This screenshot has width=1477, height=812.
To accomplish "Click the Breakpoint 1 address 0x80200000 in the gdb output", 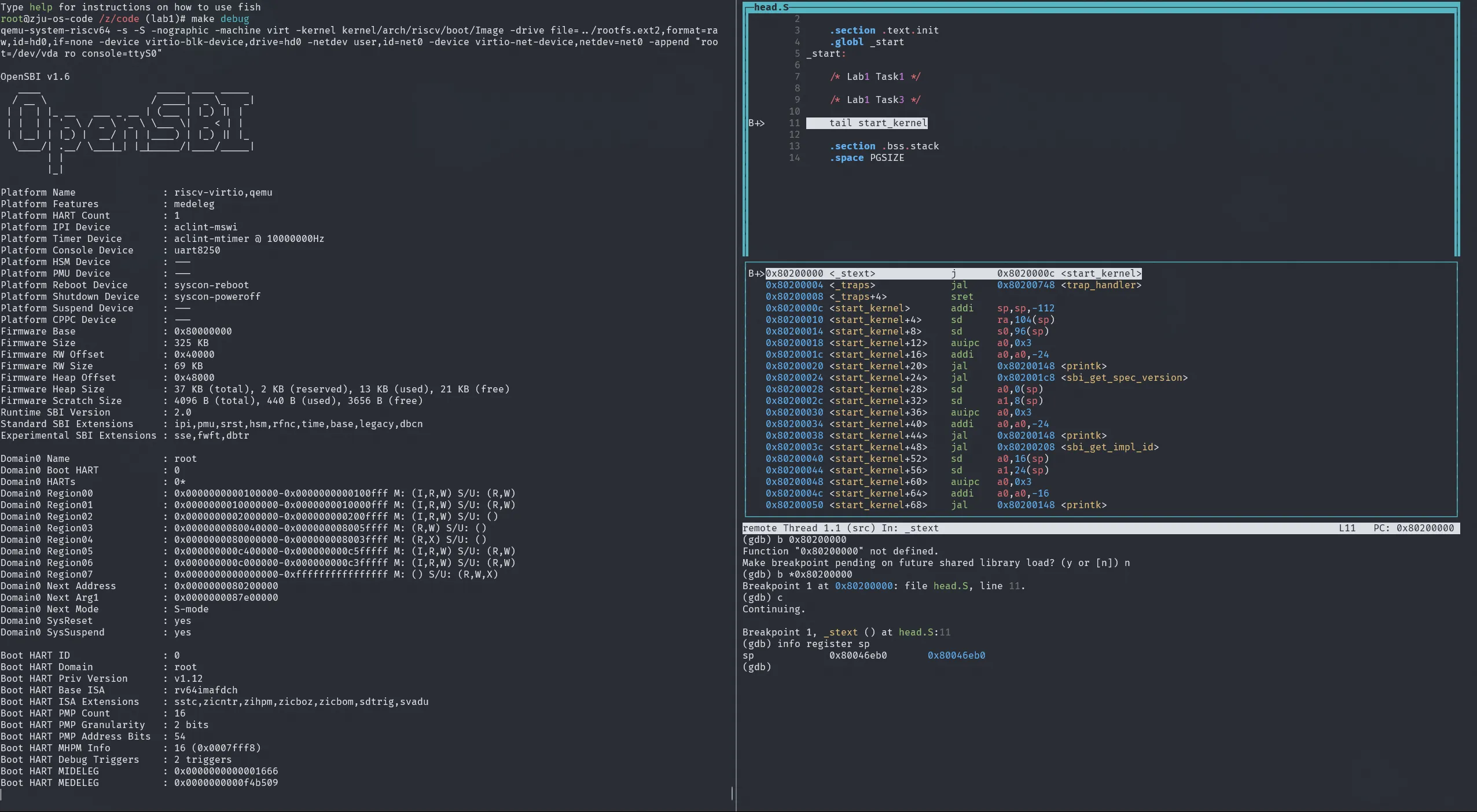I will (864, 586).
